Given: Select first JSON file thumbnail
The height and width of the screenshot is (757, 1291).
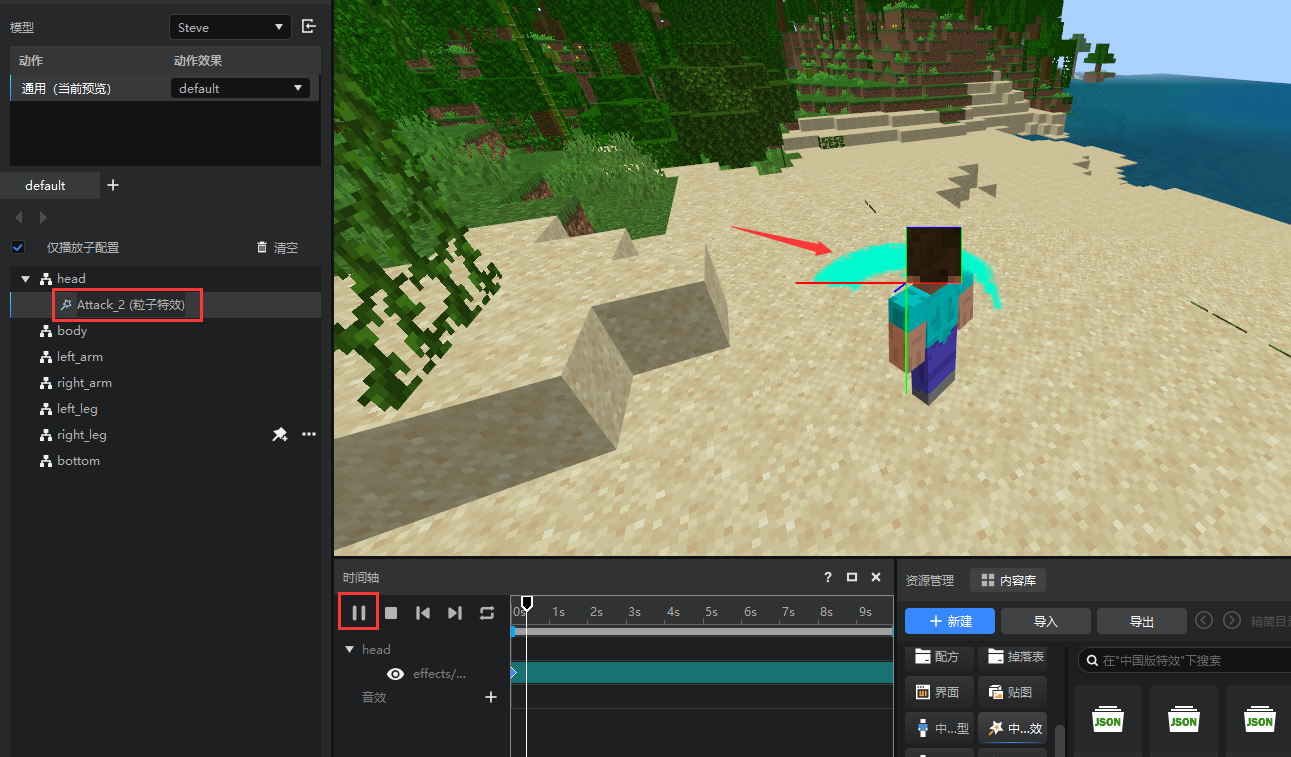Looking at the screenshot, I should click(x=1107, y=720).
